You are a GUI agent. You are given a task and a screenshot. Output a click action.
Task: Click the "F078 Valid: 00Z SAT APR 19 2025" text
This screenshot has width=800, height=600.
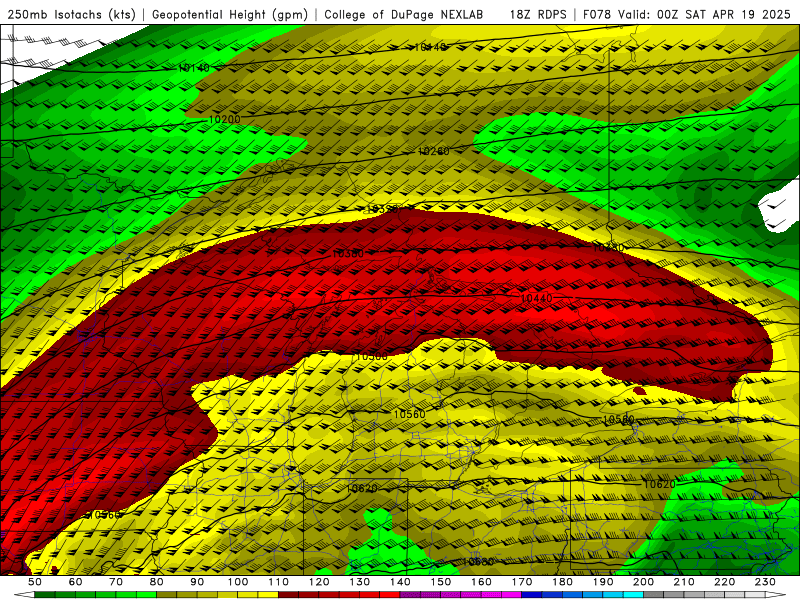tap(686, 15)
